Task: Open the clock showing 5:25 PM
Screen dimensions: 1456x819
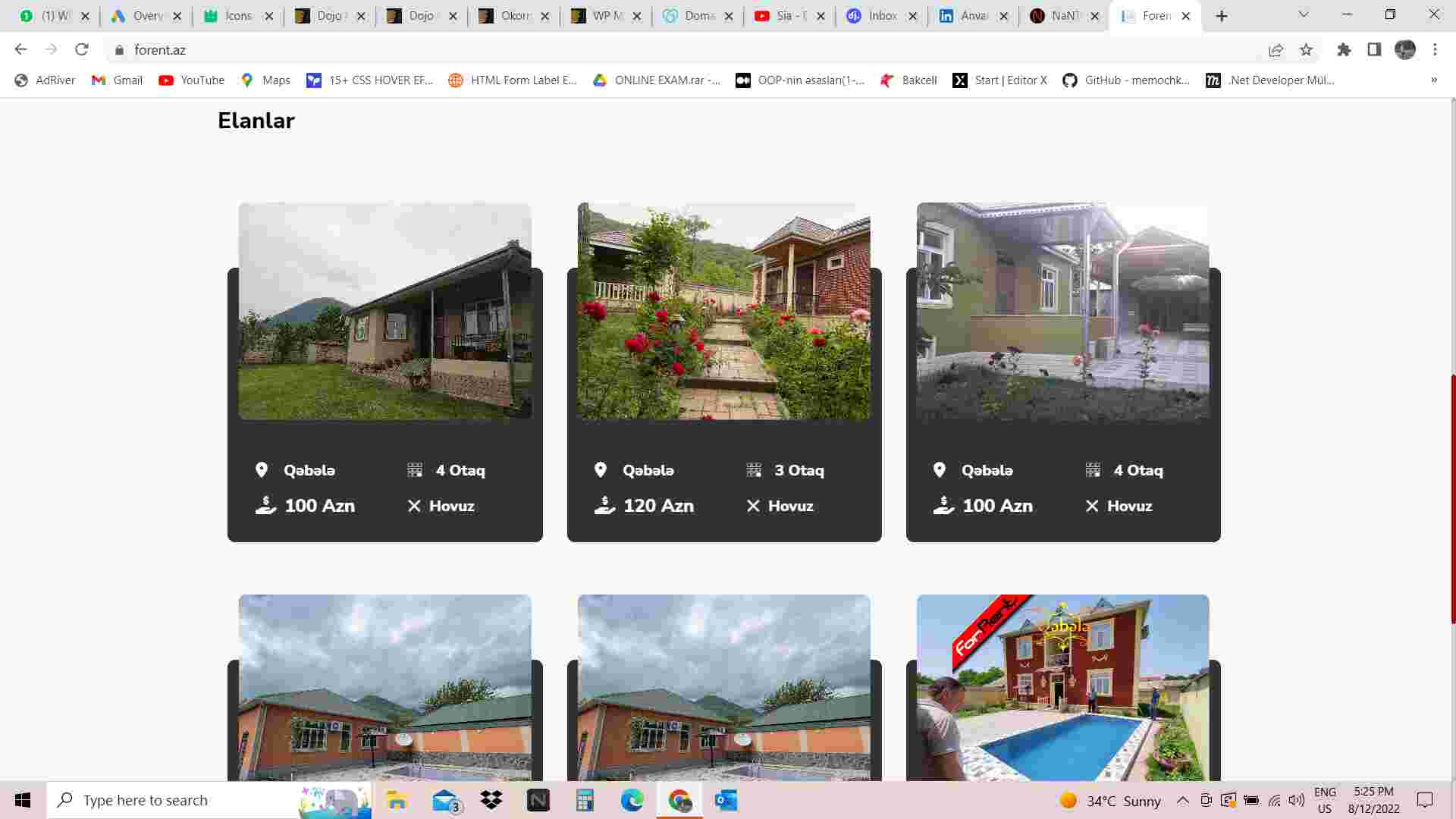Action: [1374, 800]
